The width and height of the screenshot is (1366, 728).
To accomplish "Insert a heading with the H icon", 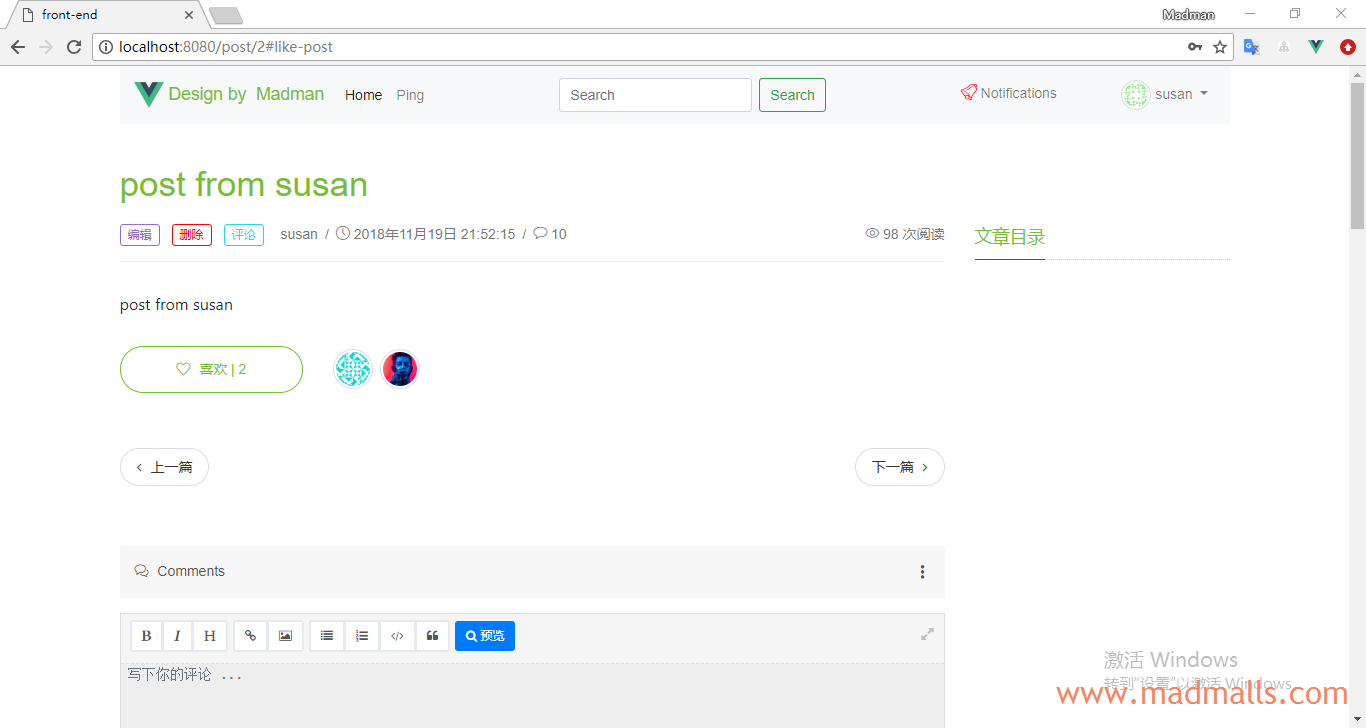I will tap(209, 636).
